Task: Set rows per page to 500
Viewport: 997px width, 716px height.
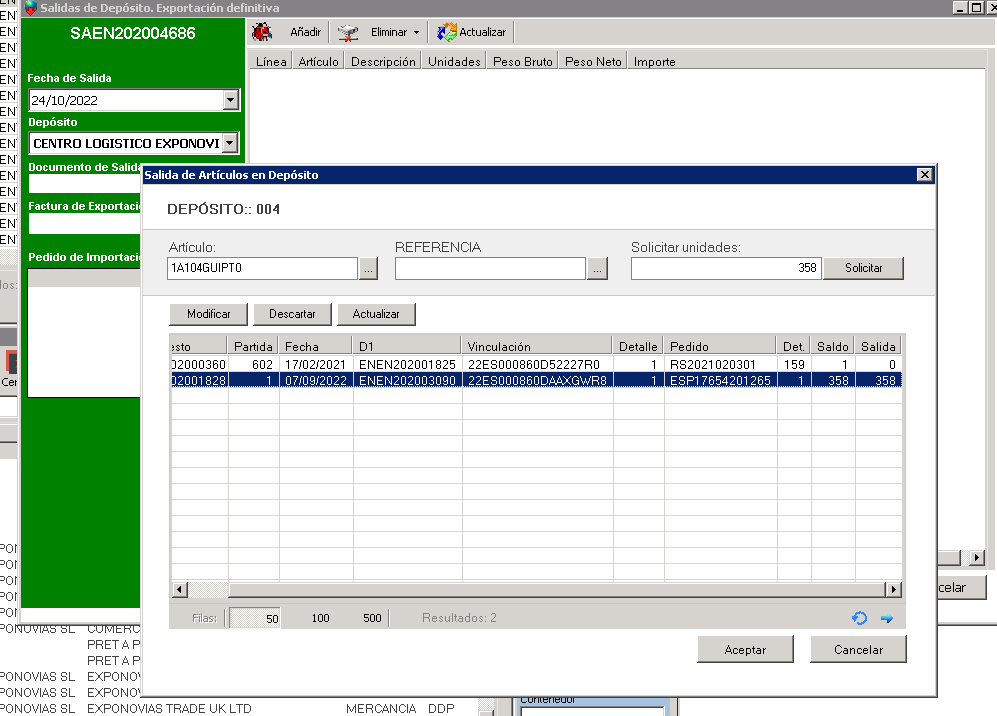Action: [x=372, y=618]
